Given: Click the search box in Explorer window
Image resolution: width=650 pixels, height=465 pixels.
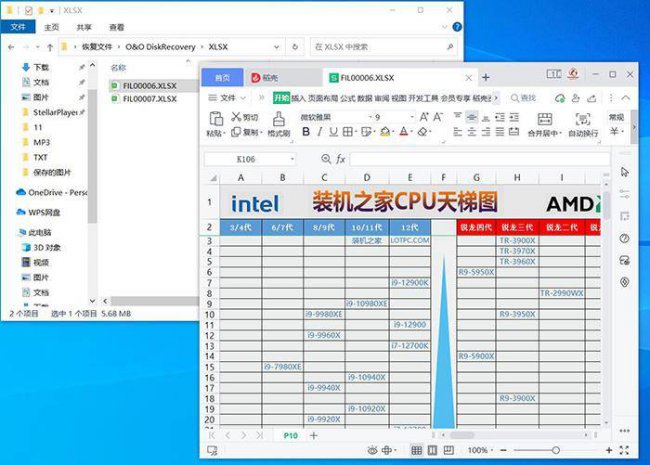Looking at the screenshot, I should click(383, 47).
